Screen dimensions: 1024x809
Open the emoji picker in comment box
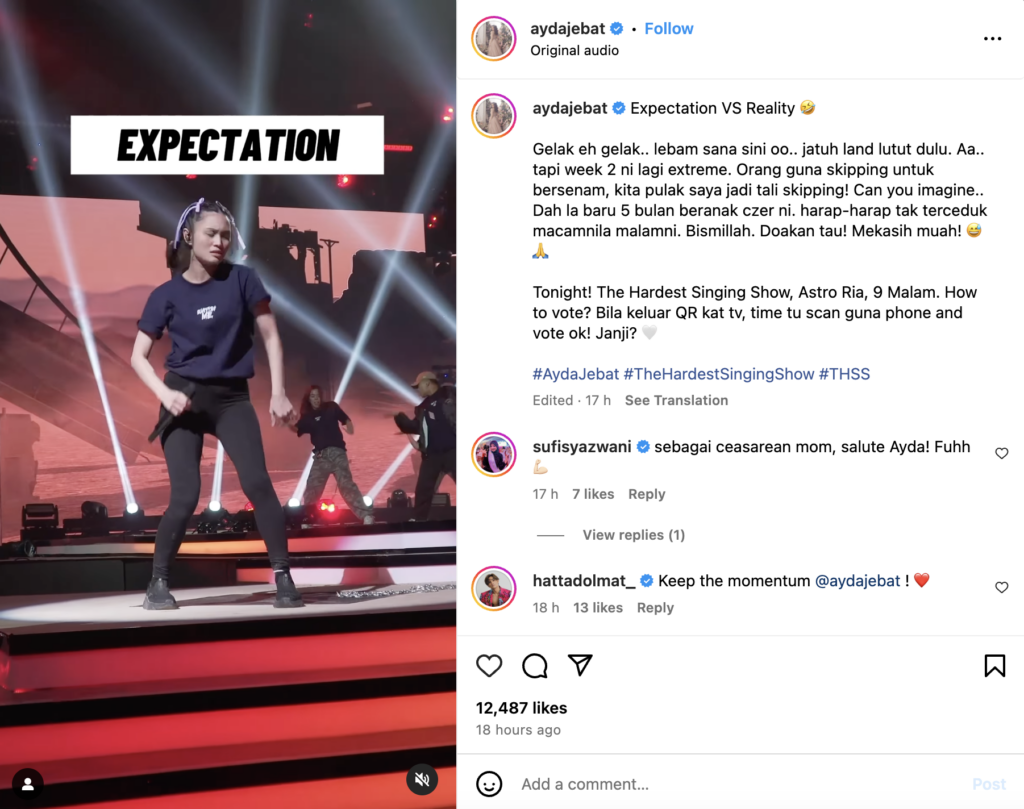coord(489,784)
